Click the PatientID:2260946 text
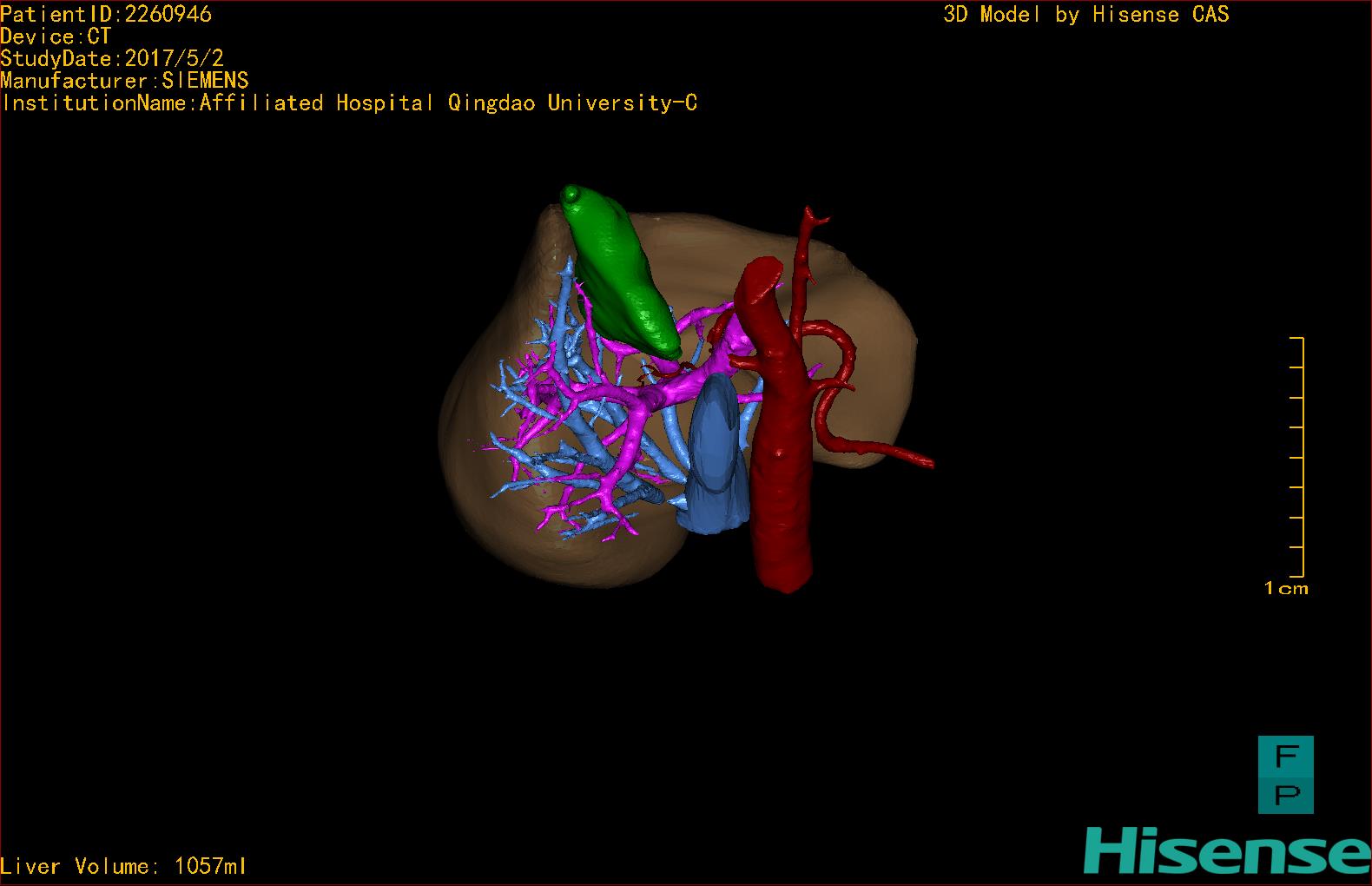1372x886 pixels. pyautogui.click(x=106, y=14)
